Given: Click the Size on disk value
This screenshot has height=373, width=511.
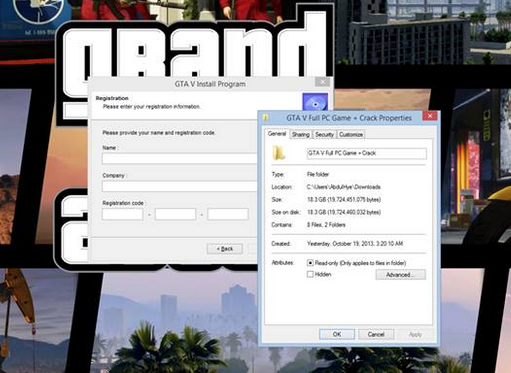Looking at the screenshot, I should pyautogui.click(x=344, y=212).
